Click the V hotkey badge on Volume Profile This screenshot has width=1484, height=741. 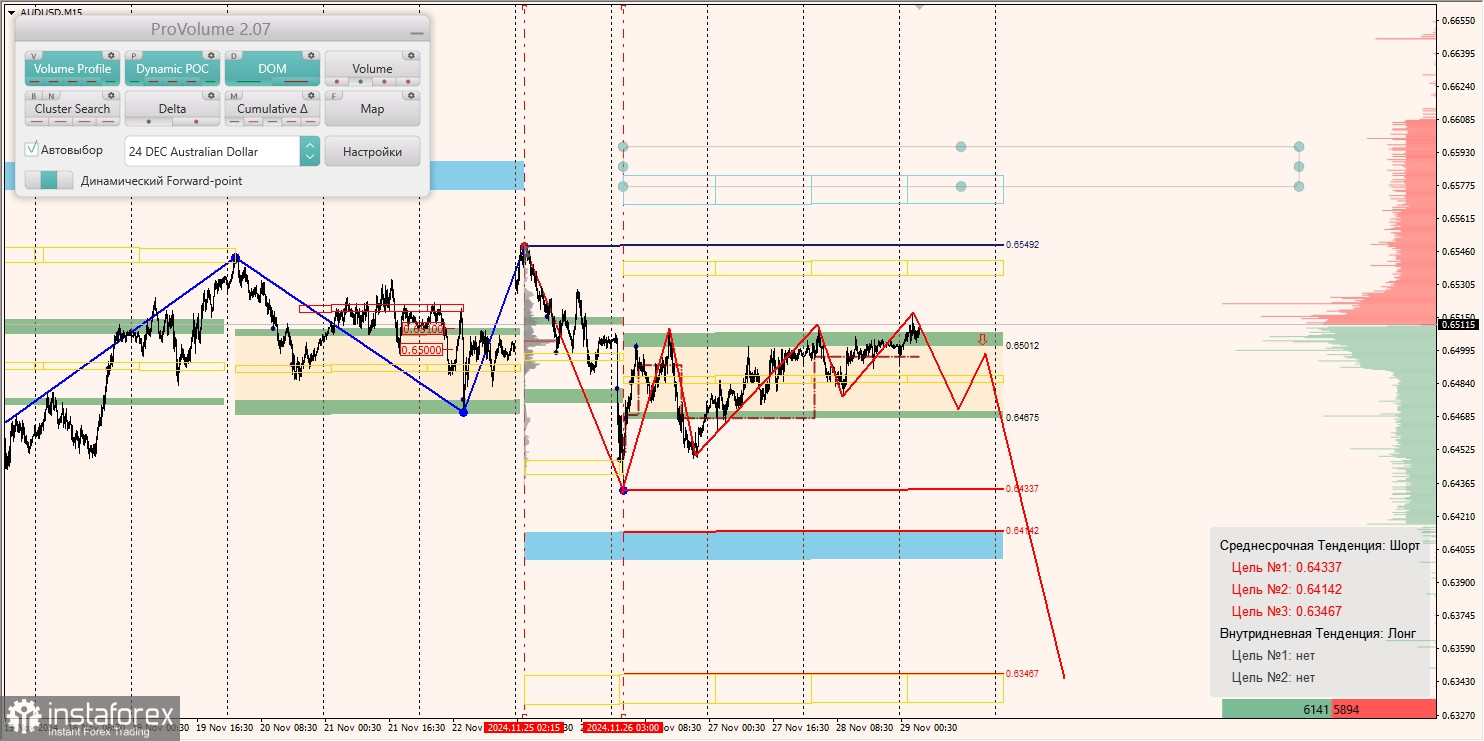35,56
